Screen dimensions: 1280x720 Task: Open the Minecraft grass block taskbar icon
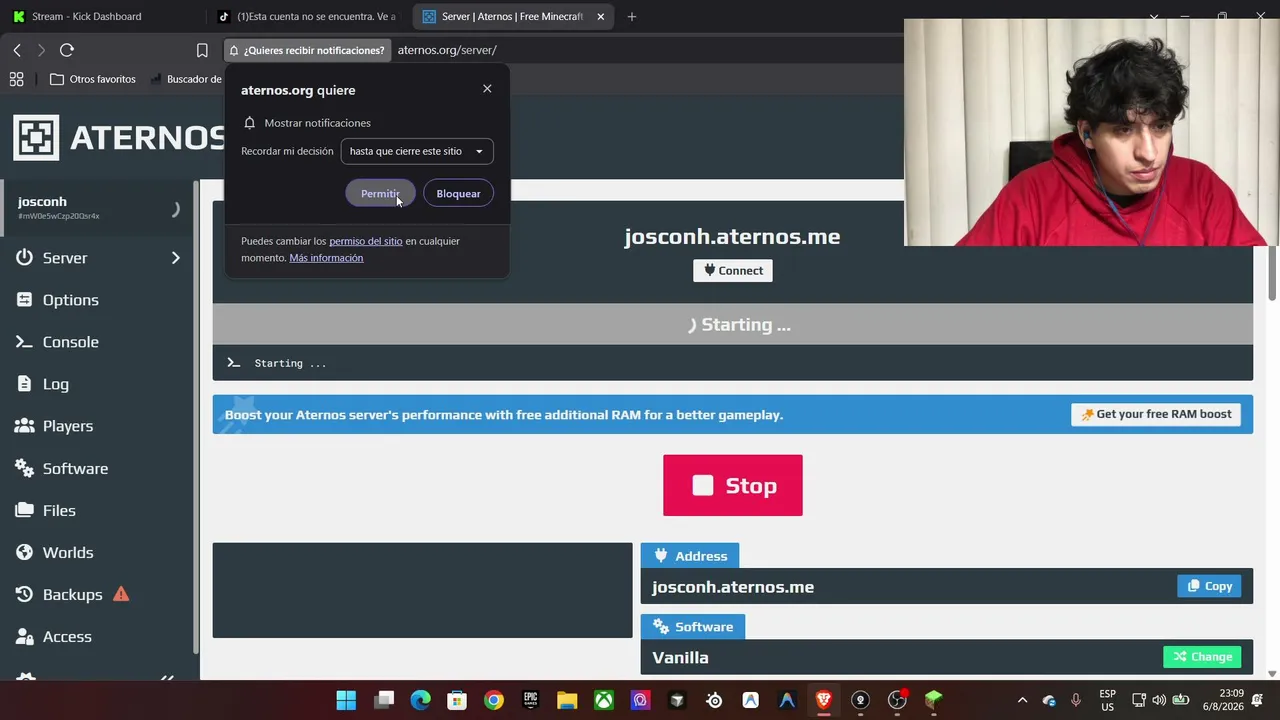(934, 700)
